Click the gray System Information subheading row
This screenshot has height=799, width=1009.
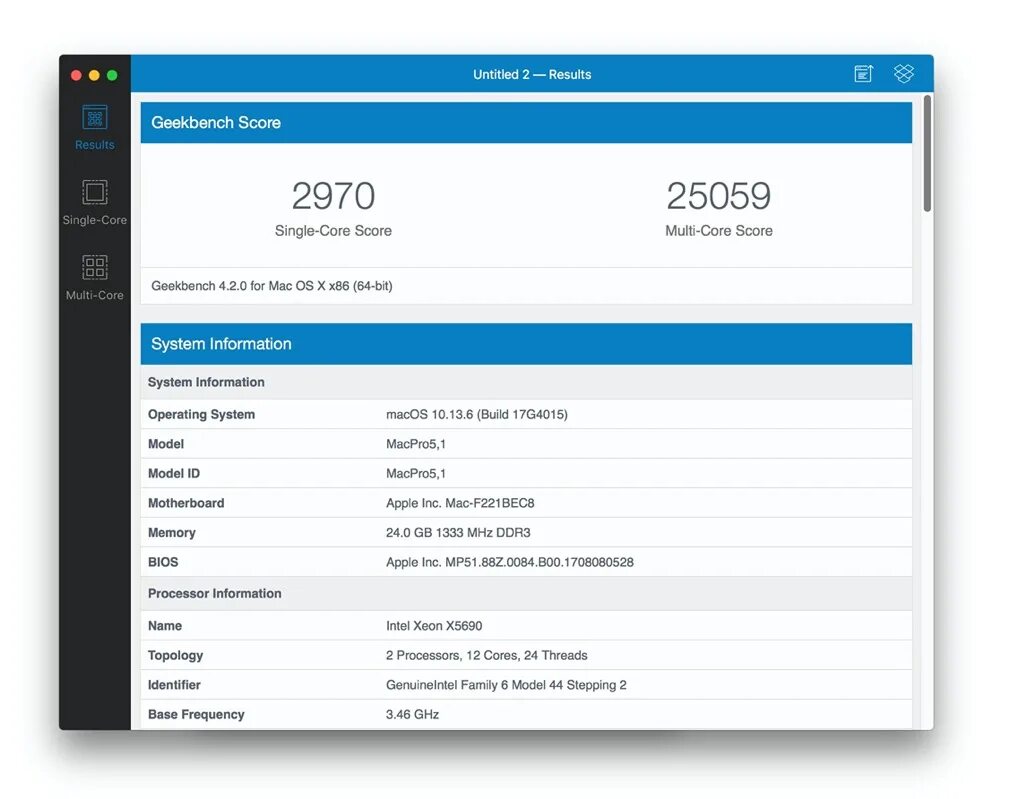(x=526, y=382)
